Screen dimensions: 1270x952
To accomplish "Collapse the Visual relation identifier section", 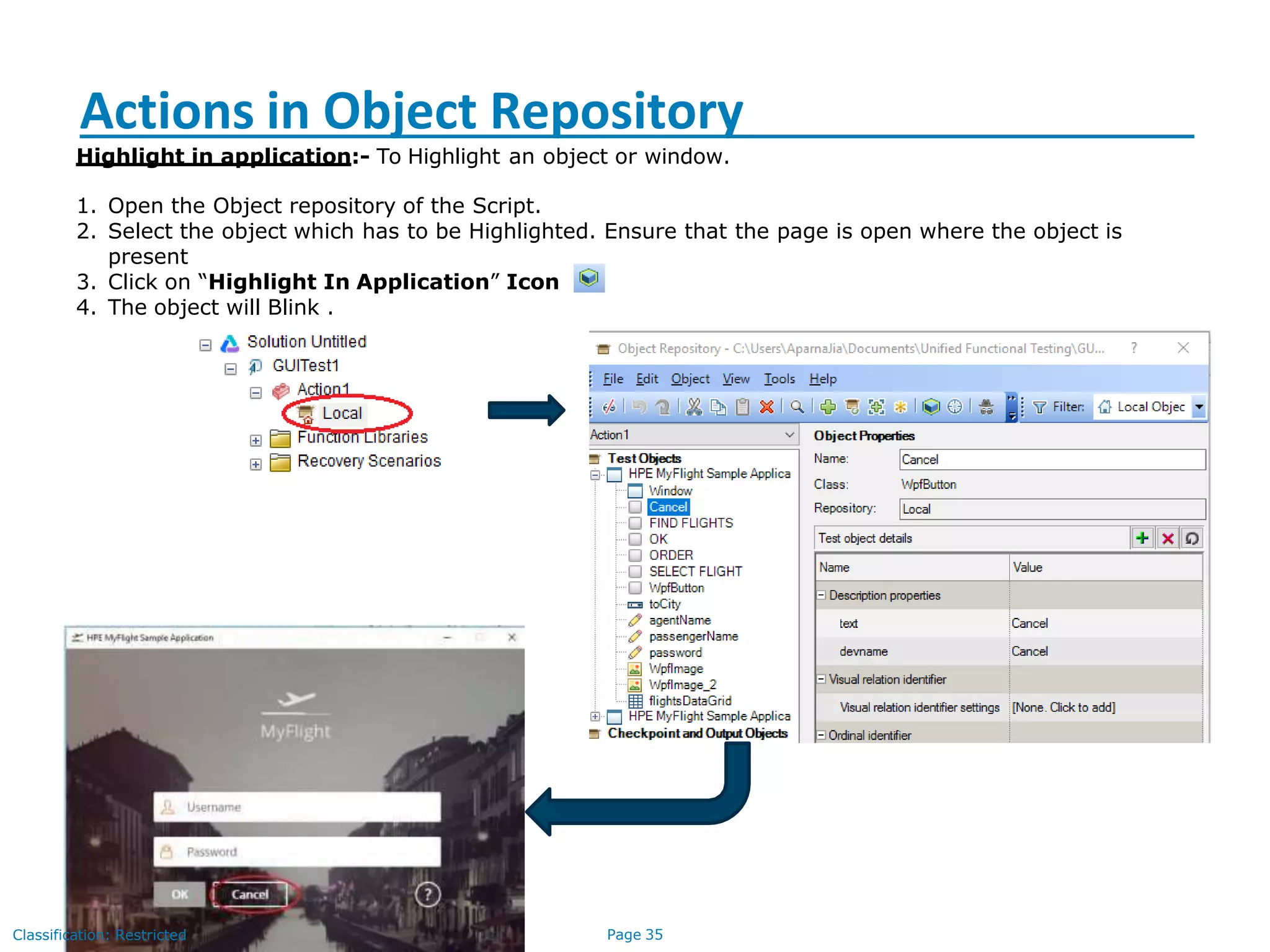I will 821,679.
